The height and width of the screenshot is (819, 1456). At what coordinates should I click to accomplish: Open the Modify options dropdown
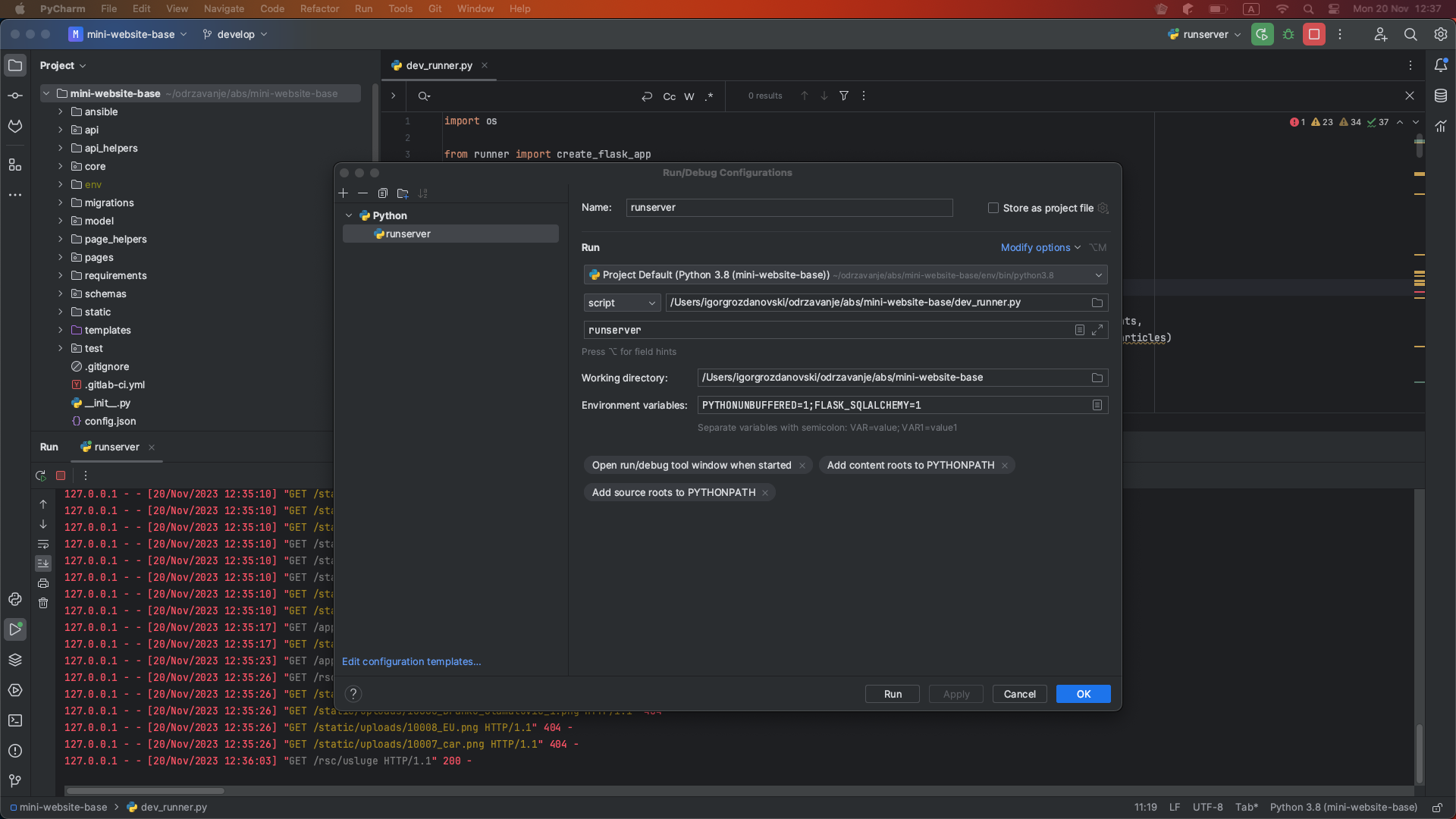point(1040,247)
